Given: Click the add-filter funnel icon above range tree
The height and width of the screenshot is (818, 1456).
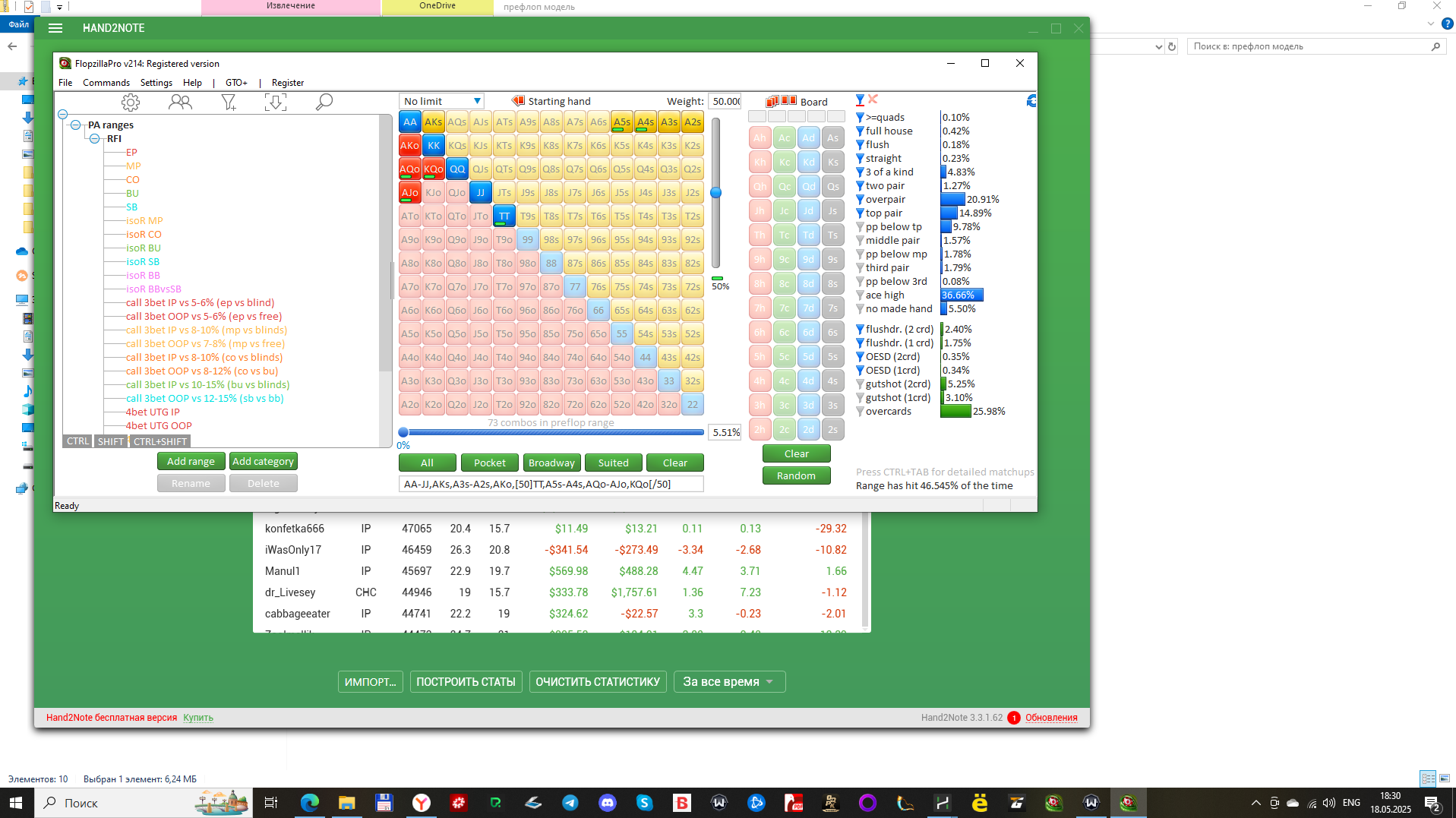Looking at the screenshot, I should (229, 102).
